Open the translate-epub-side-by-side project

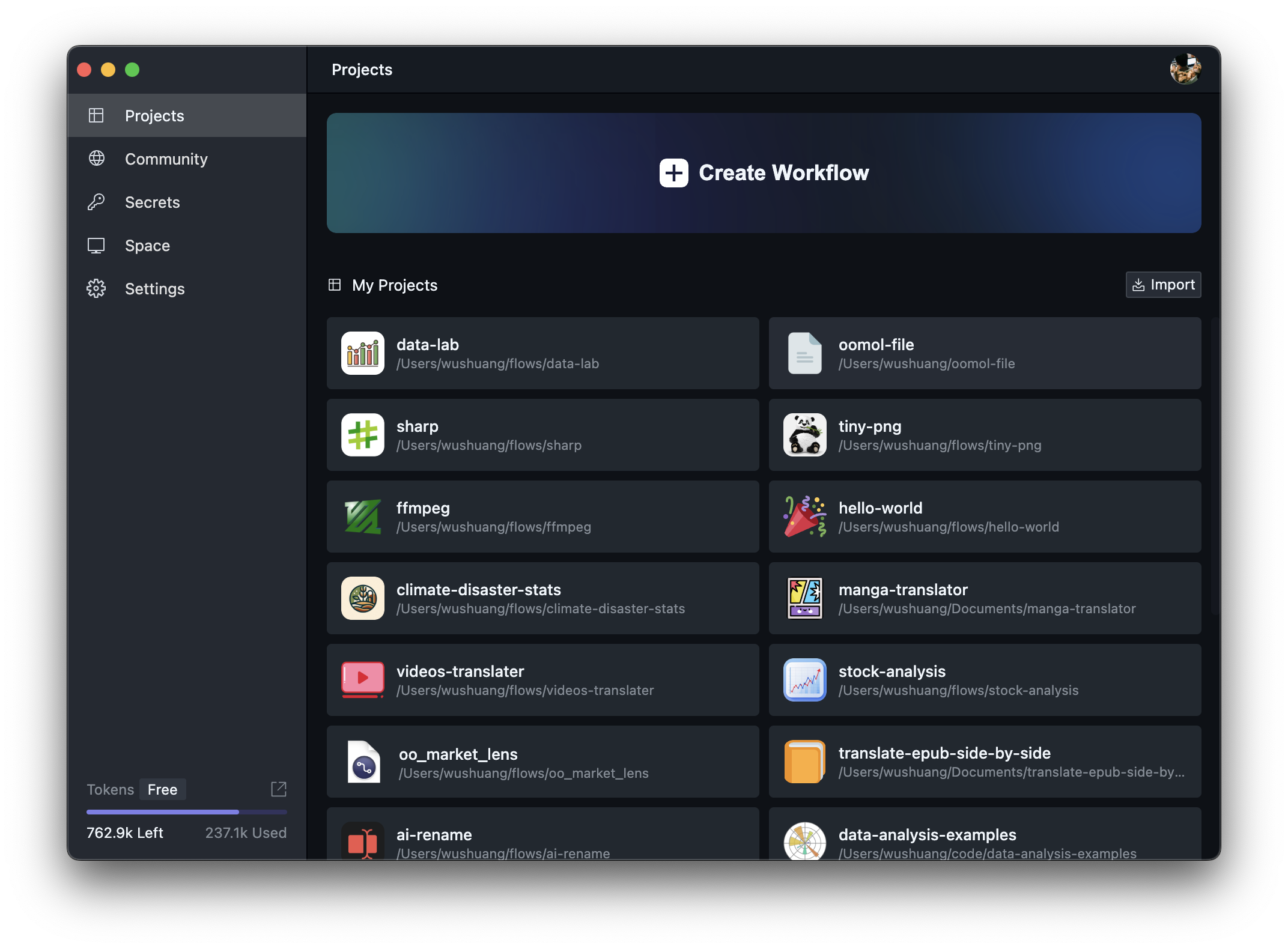(985, 762)
